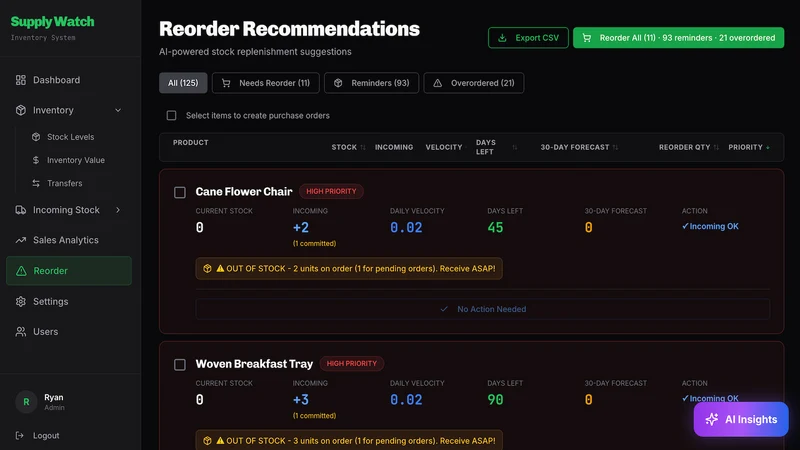
Task: Switch to Overordered (21) tab
Action: [x=473, y=83]
